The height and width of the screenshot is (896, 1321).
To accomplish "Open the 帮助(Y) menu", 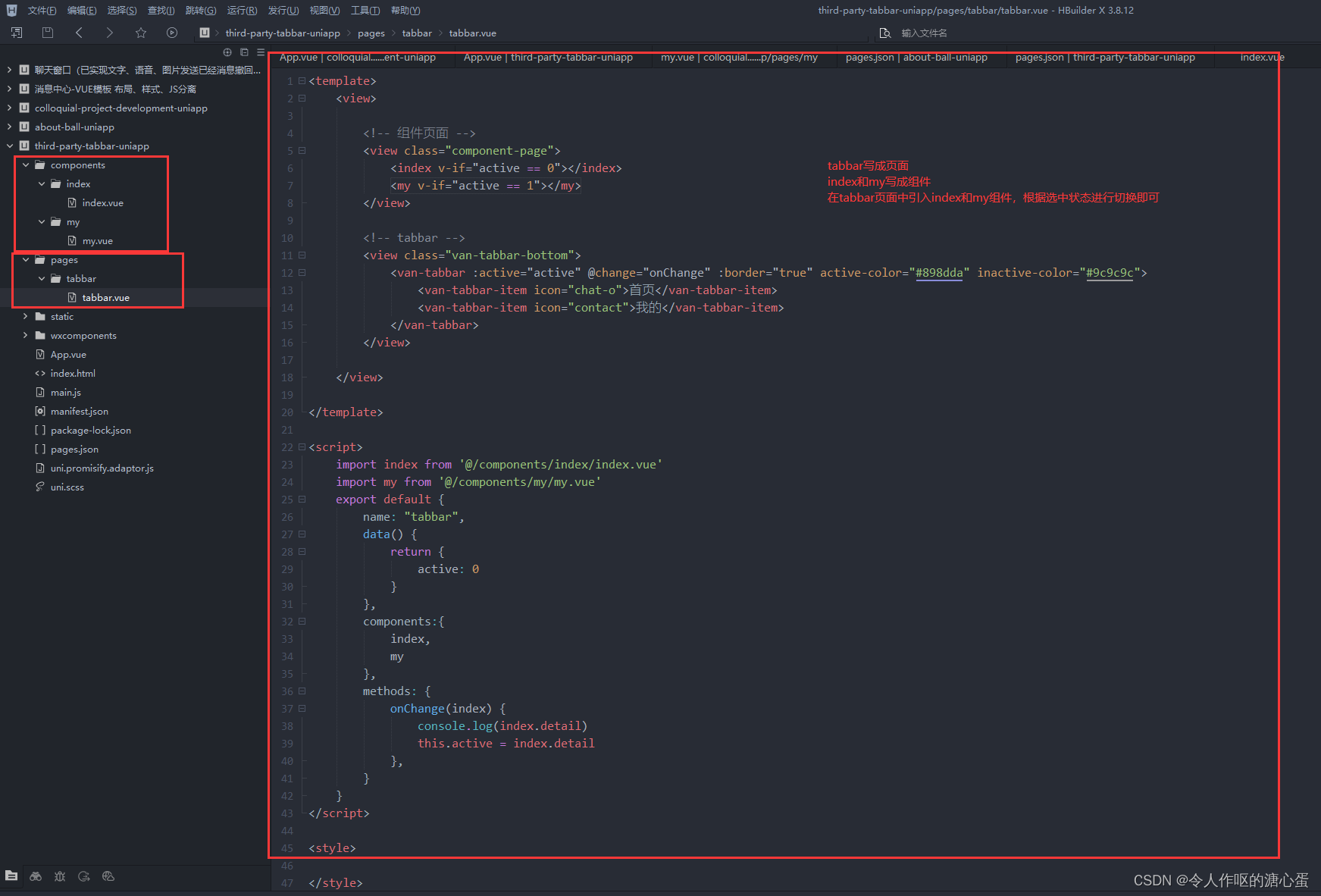I will 405,11.
